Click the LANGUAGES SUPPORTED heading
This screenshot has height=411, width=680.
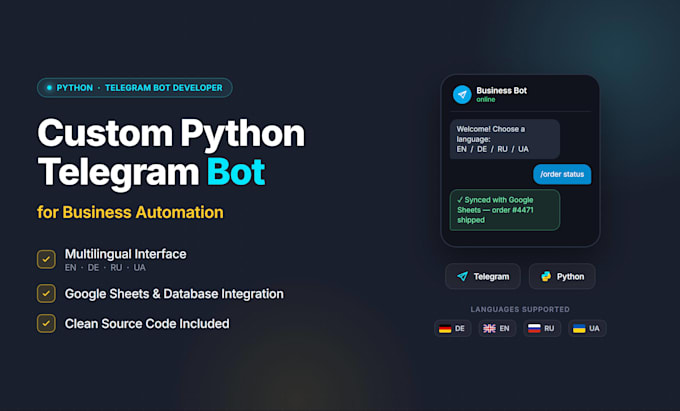[520, 310]
